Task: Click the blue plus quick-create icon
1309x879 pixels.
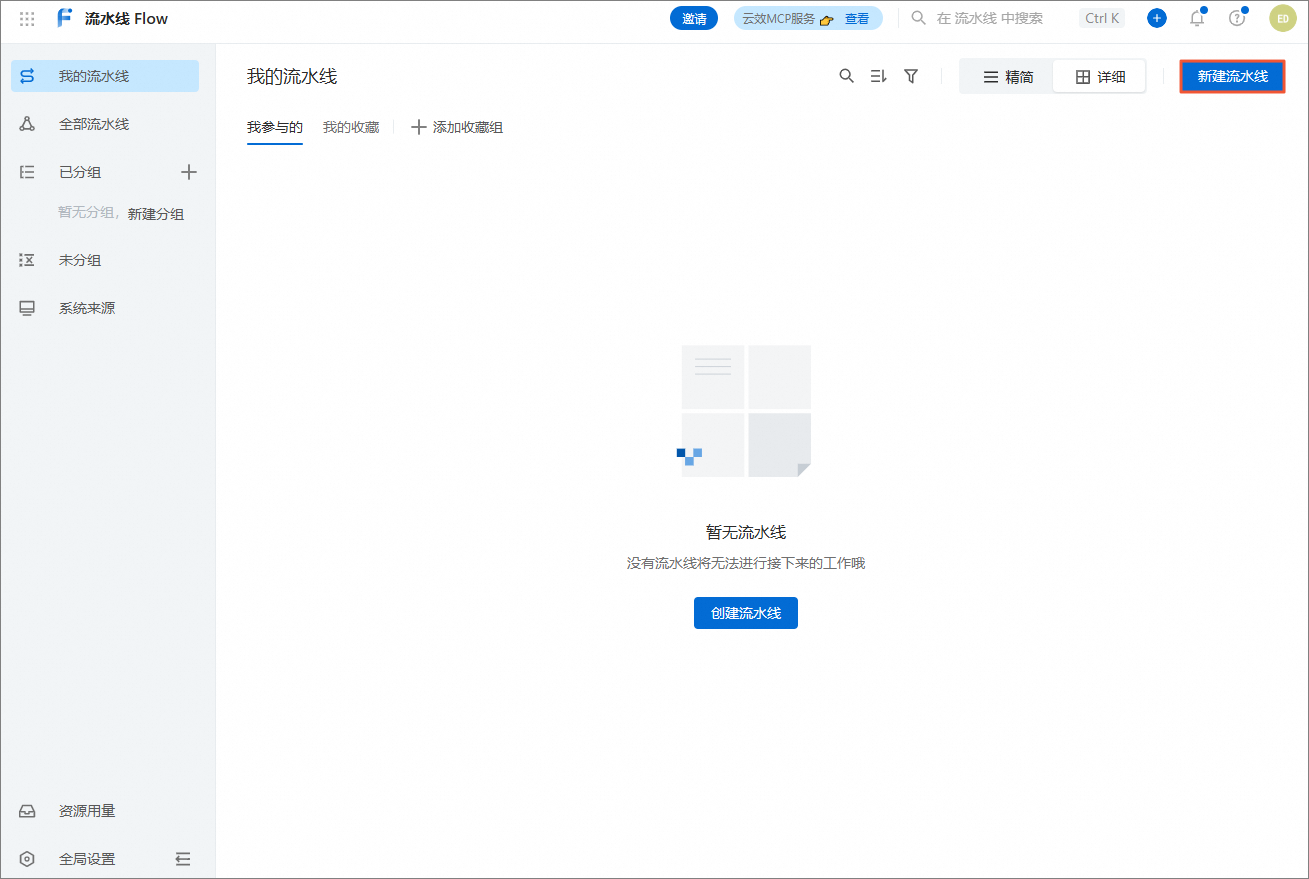Action: click(1157, 18)
